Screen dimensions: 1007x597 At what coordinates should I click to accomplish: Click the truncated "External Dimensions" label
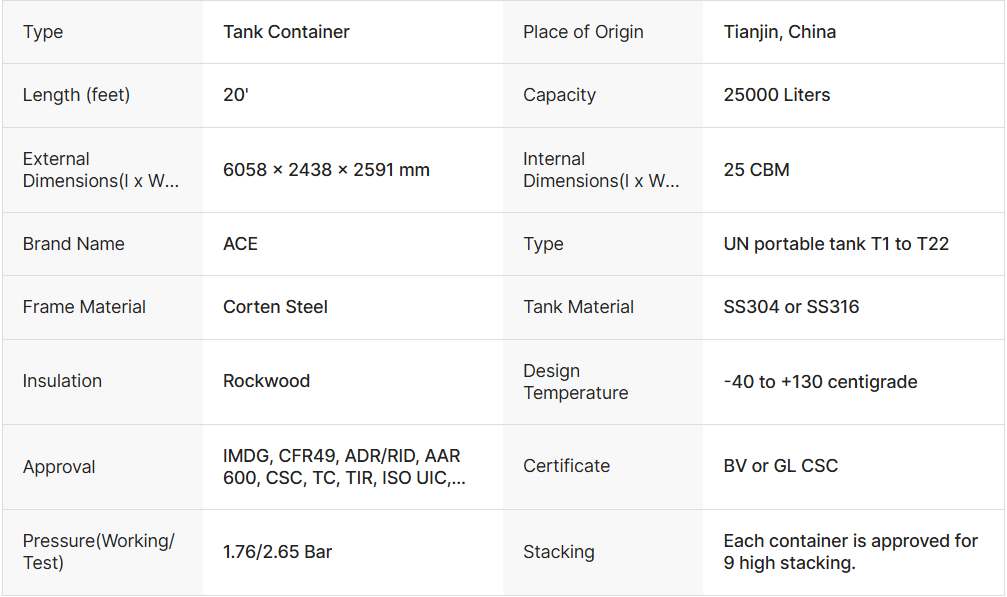coord(101,170)
